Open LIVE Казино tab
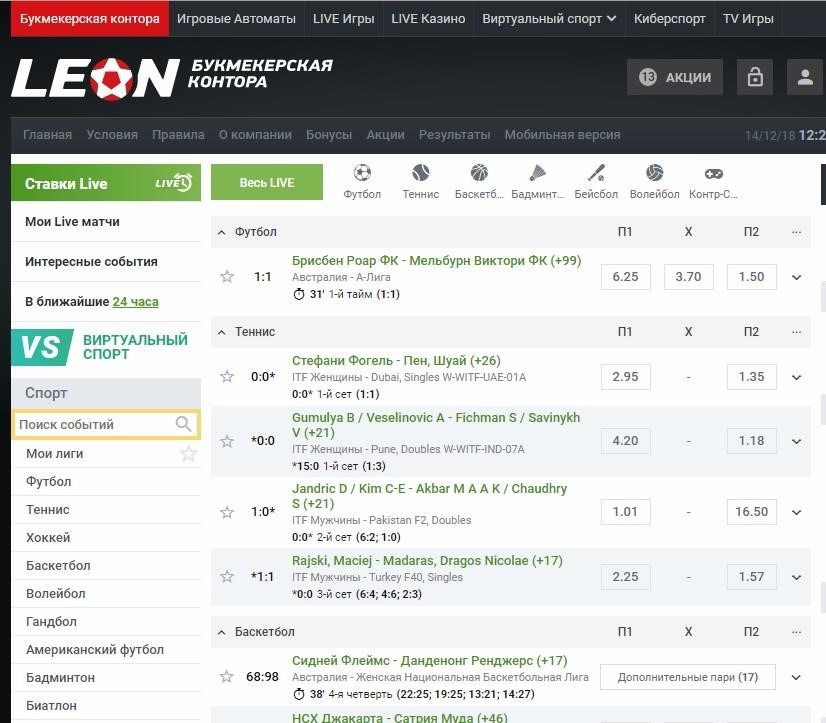This screenshot has width=826, height=723. point(428,18)
